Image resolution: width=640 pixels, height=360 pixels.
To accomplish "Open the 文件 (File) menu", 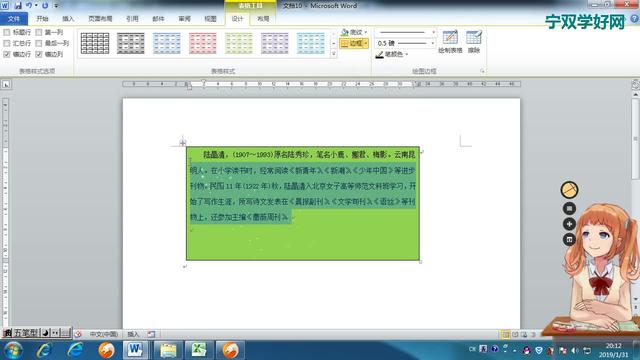I will (14, 19).
